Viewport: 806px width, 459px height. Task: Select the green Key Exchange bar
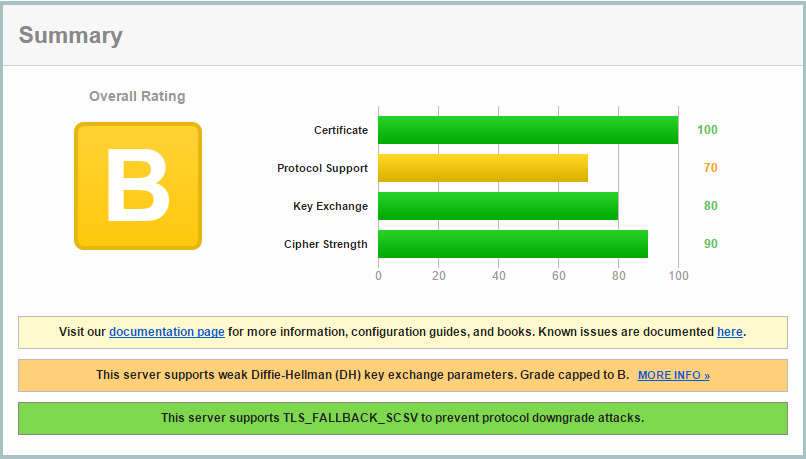click(x=497, y=206)
